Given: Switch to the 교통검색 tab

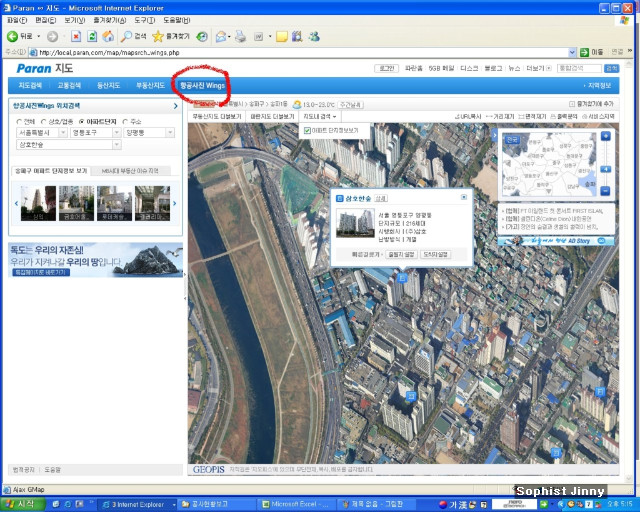Looking at the screenshot, I should coord(69,85).
